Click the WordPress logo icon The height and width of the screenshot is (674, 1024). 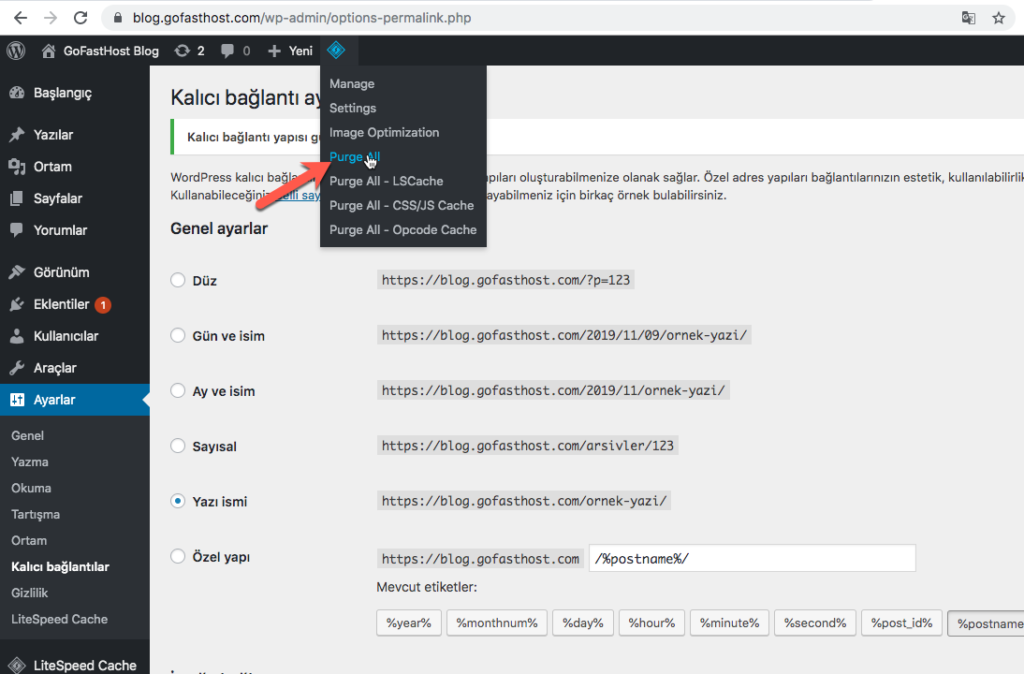[x=16, y=51]
